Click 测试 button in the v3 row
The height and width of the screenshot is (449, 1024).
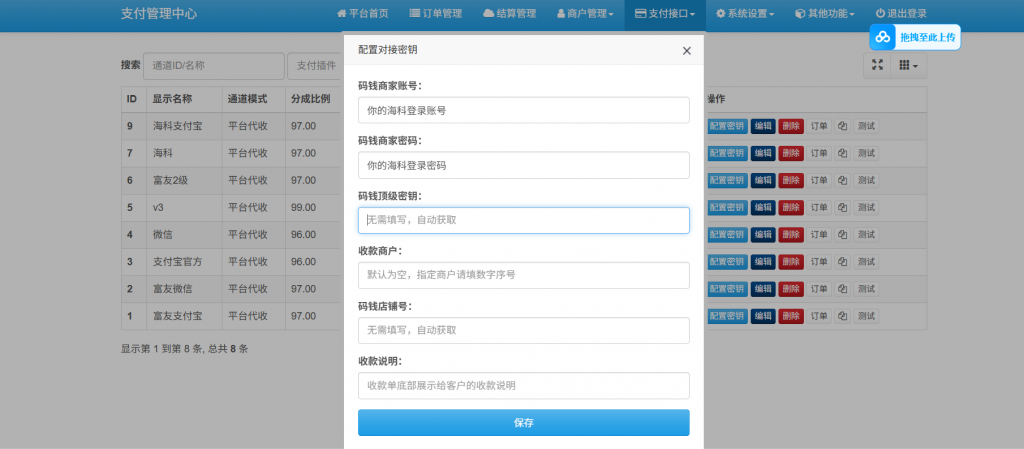coord(866,208)
